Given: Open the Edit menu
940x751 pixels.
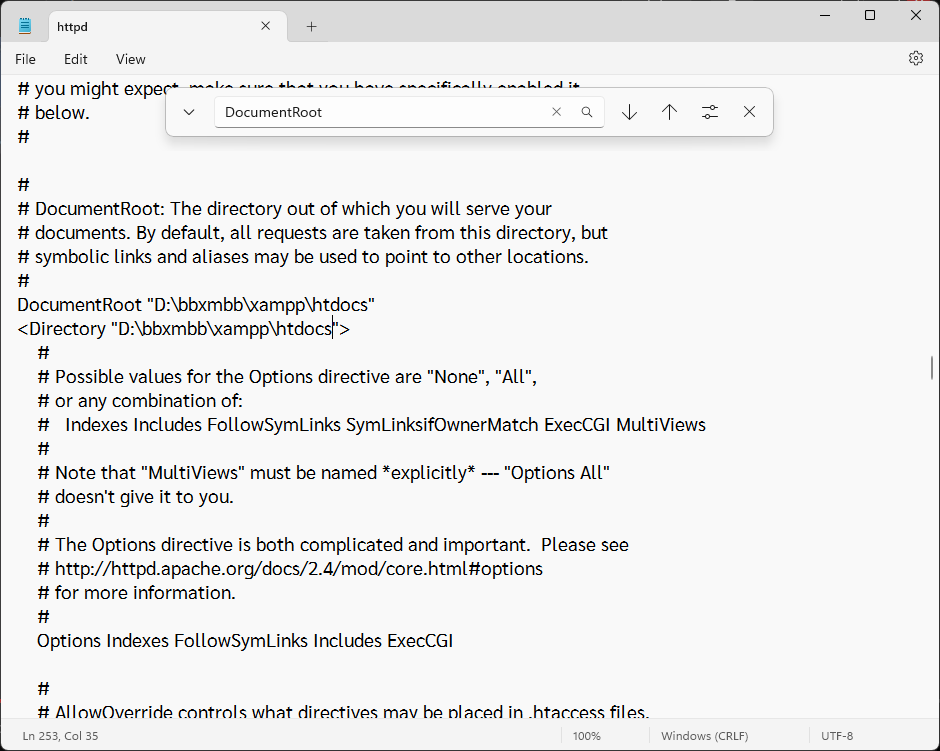Looking at the screenshot, I should click(76, 59).
